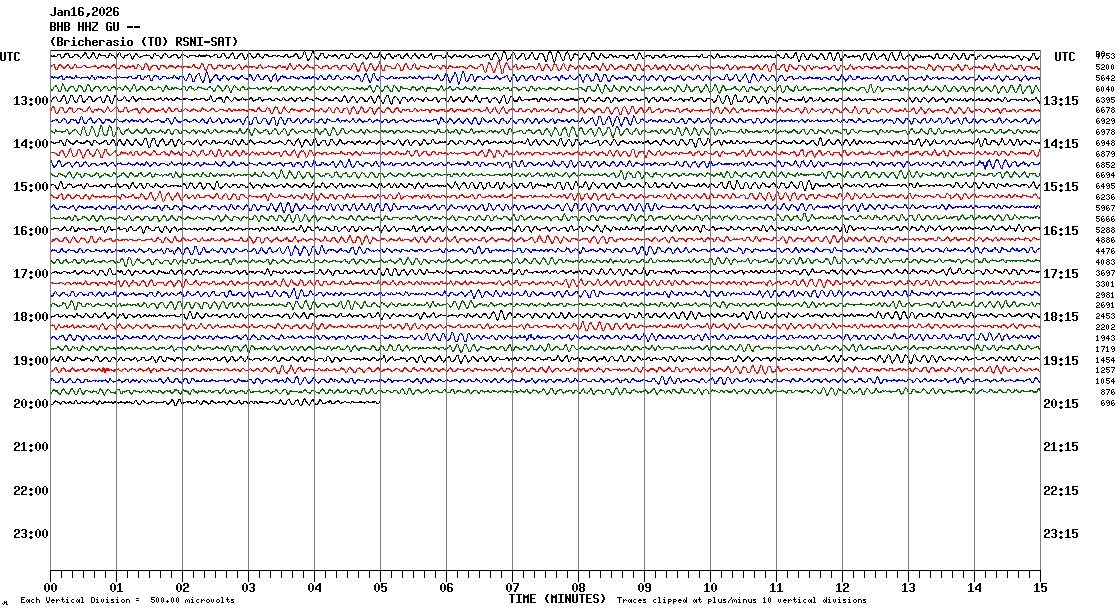Click the 19:15 time label on right axis
Image resolution: width=1120 pixels, height=614 pixels.
[1059, 361]
